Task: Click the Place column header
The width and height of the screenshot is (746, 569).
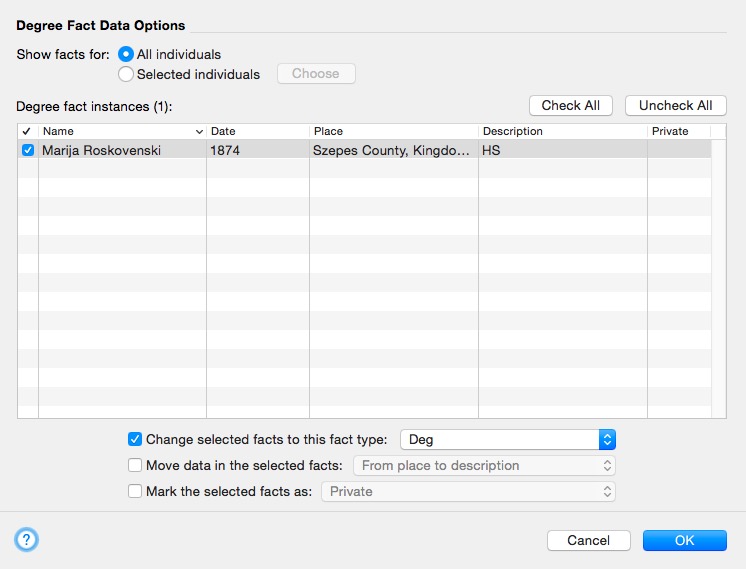Action: (394, 131)
